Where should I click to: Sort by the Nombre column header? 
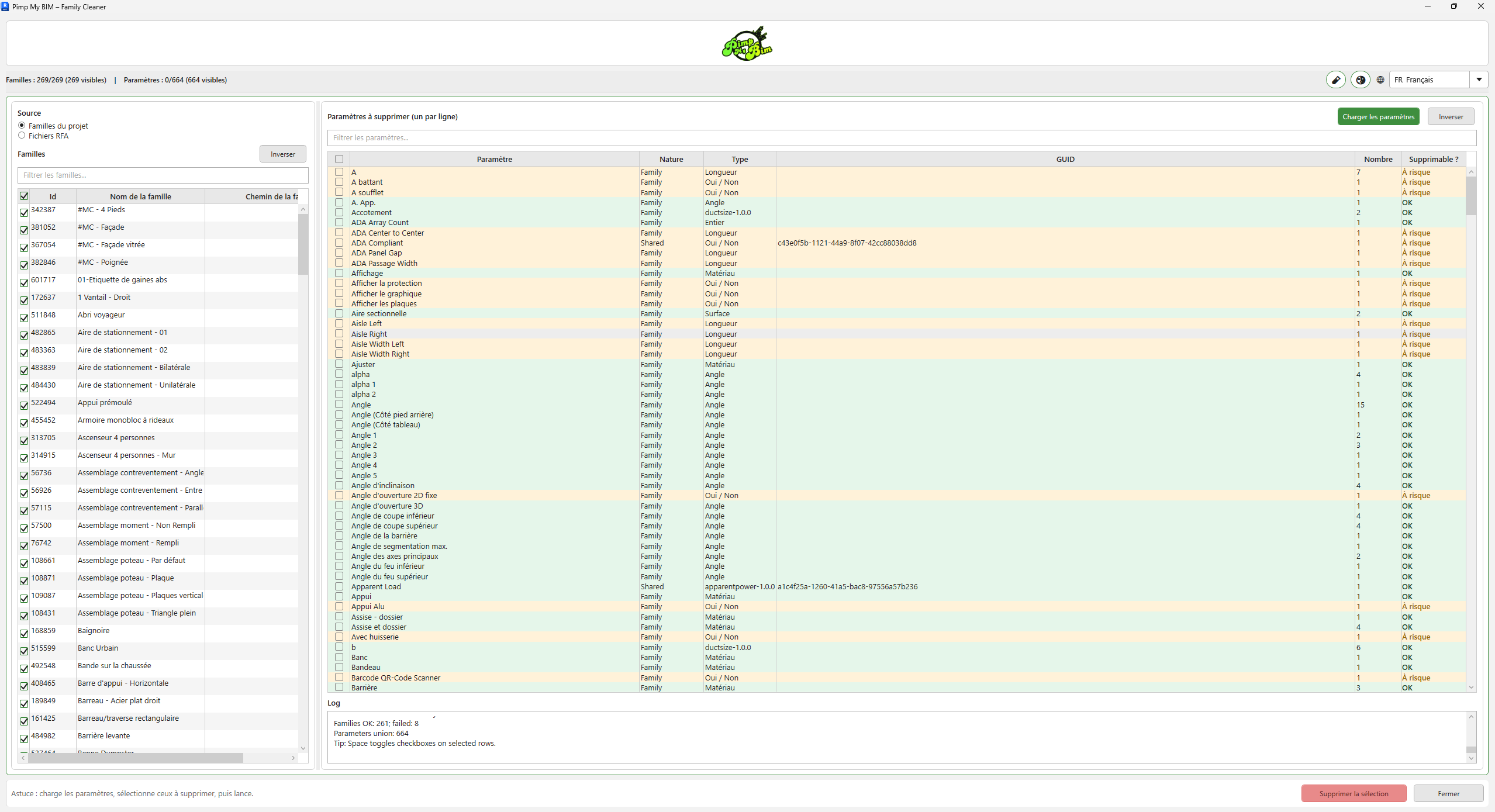click(1378, 159)
